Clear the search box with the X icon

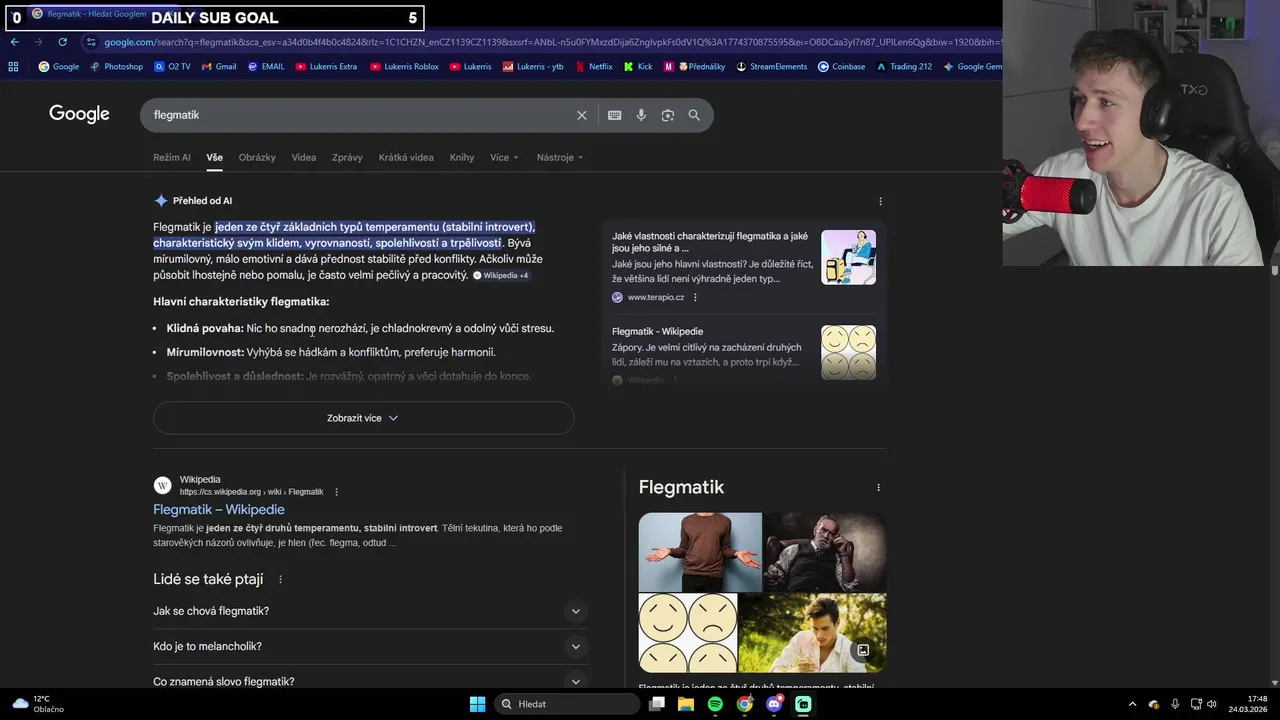581,115
